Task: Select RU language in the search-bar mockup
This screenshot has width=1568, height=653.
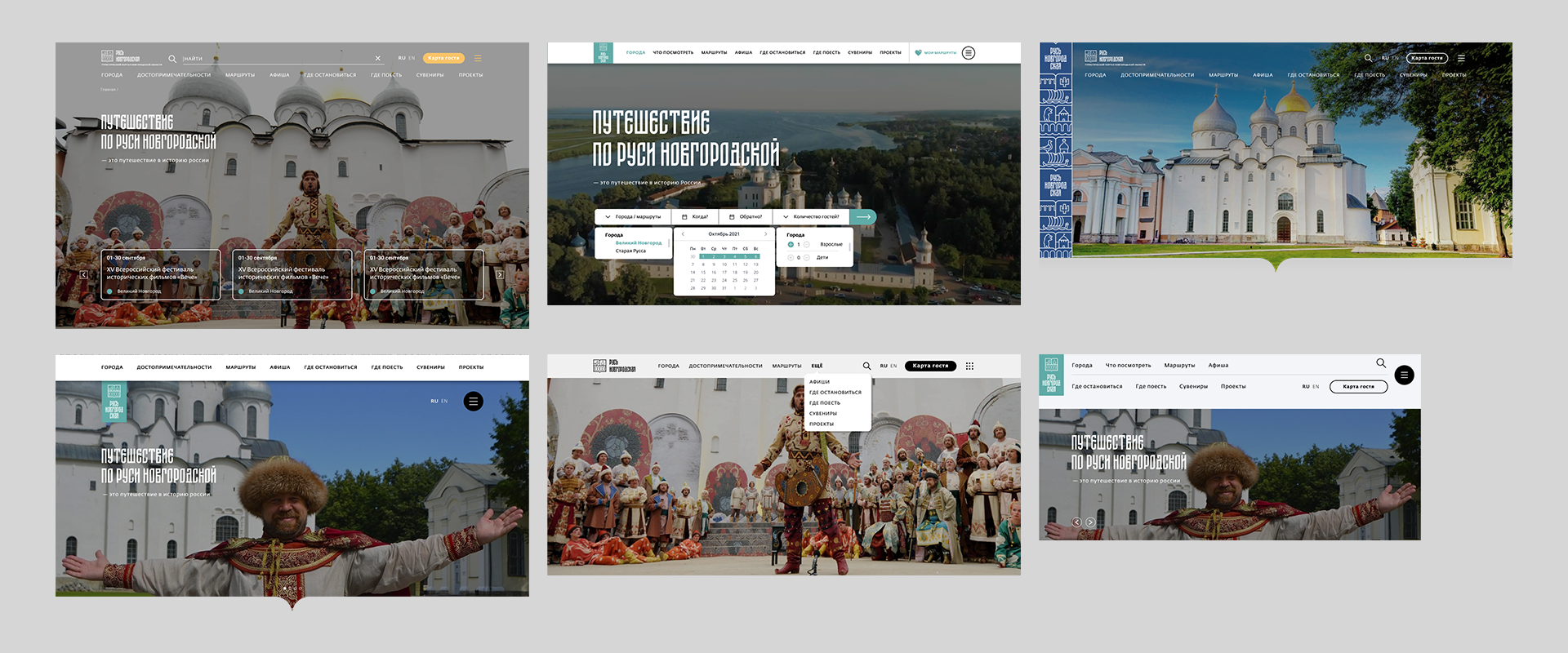Action: 402,58
